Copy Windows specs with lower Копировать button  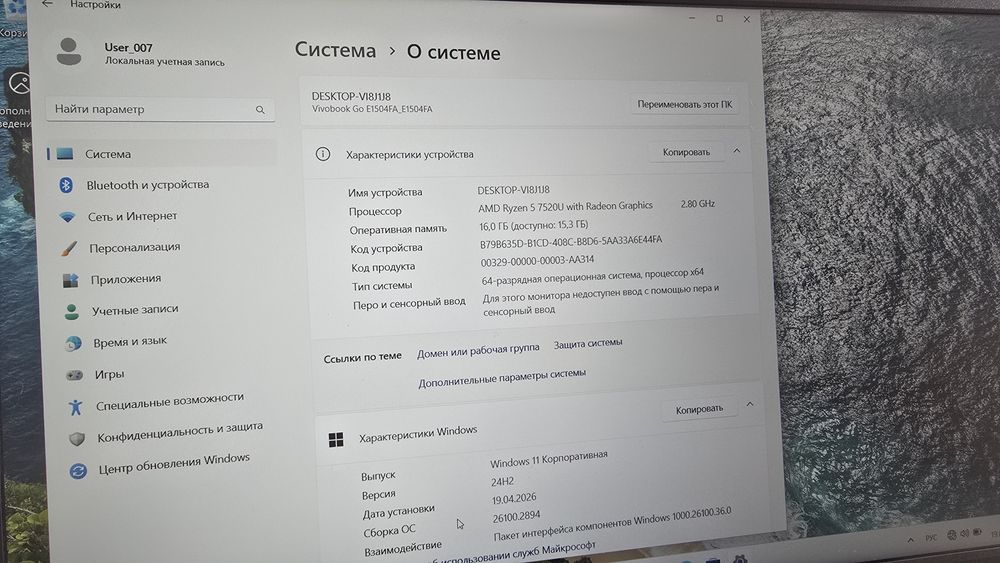699,409
